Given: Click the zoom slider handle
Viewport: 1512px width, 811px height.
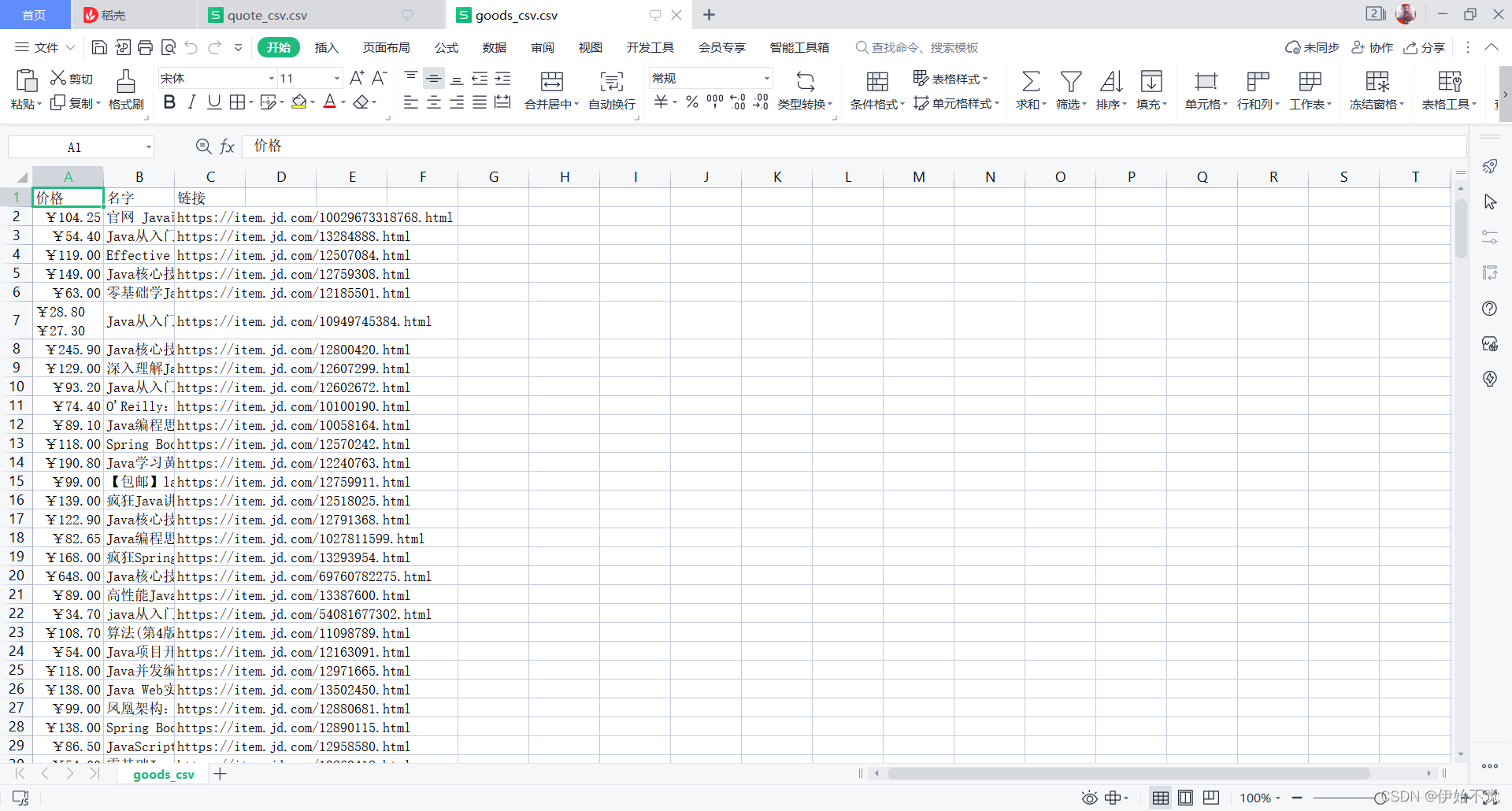Looking at the screenshot, I should tap(1380, 798).
